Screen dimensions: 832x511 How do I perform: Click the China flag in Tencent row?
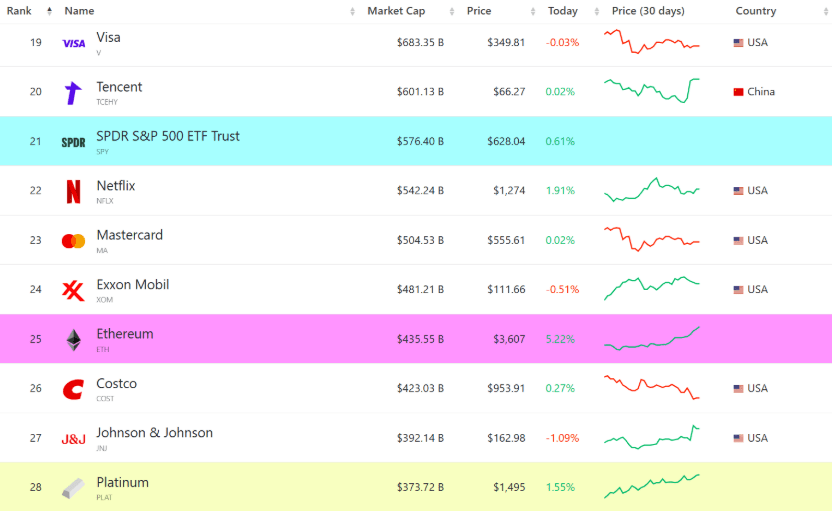coord(738,92)
